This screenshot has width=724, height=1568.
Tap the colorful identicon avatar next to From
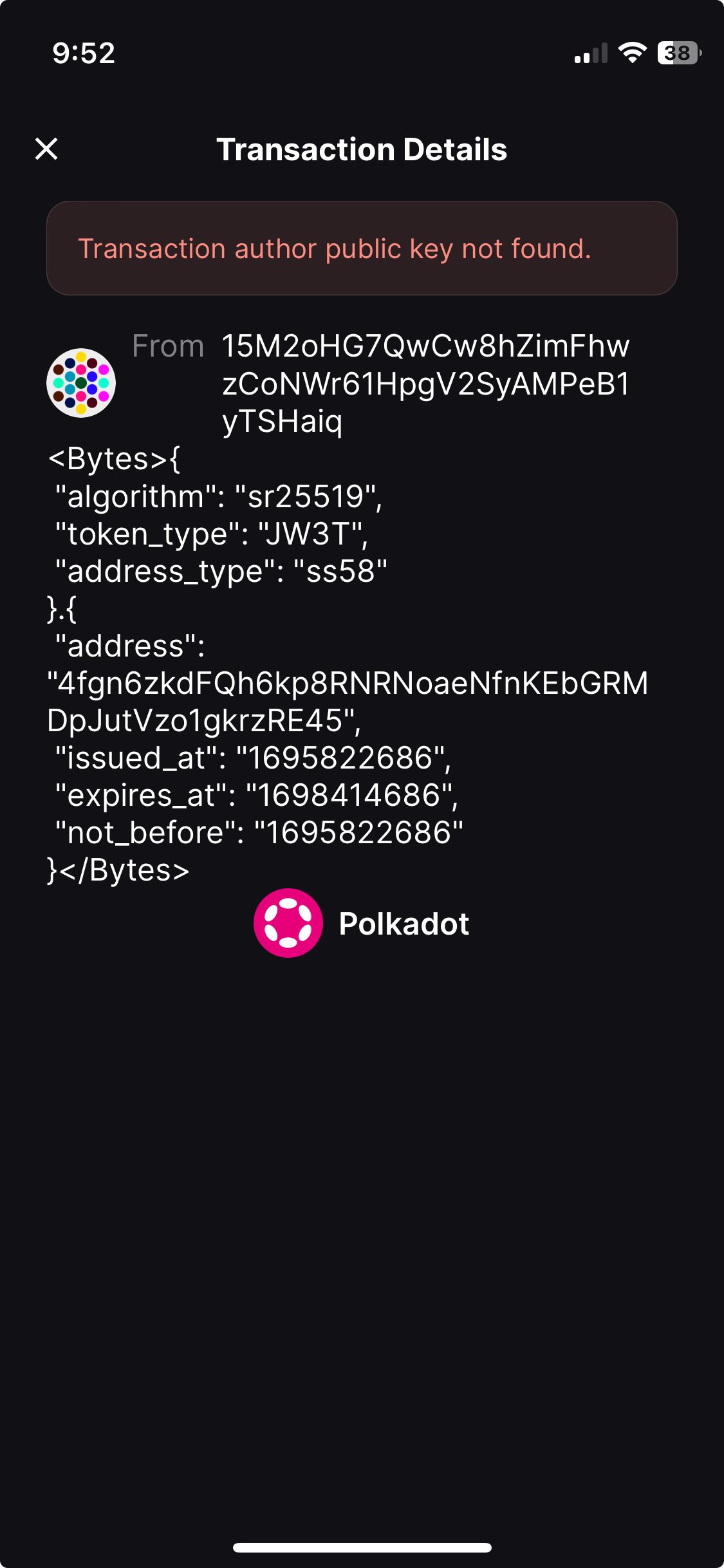(x=80, y=382)
